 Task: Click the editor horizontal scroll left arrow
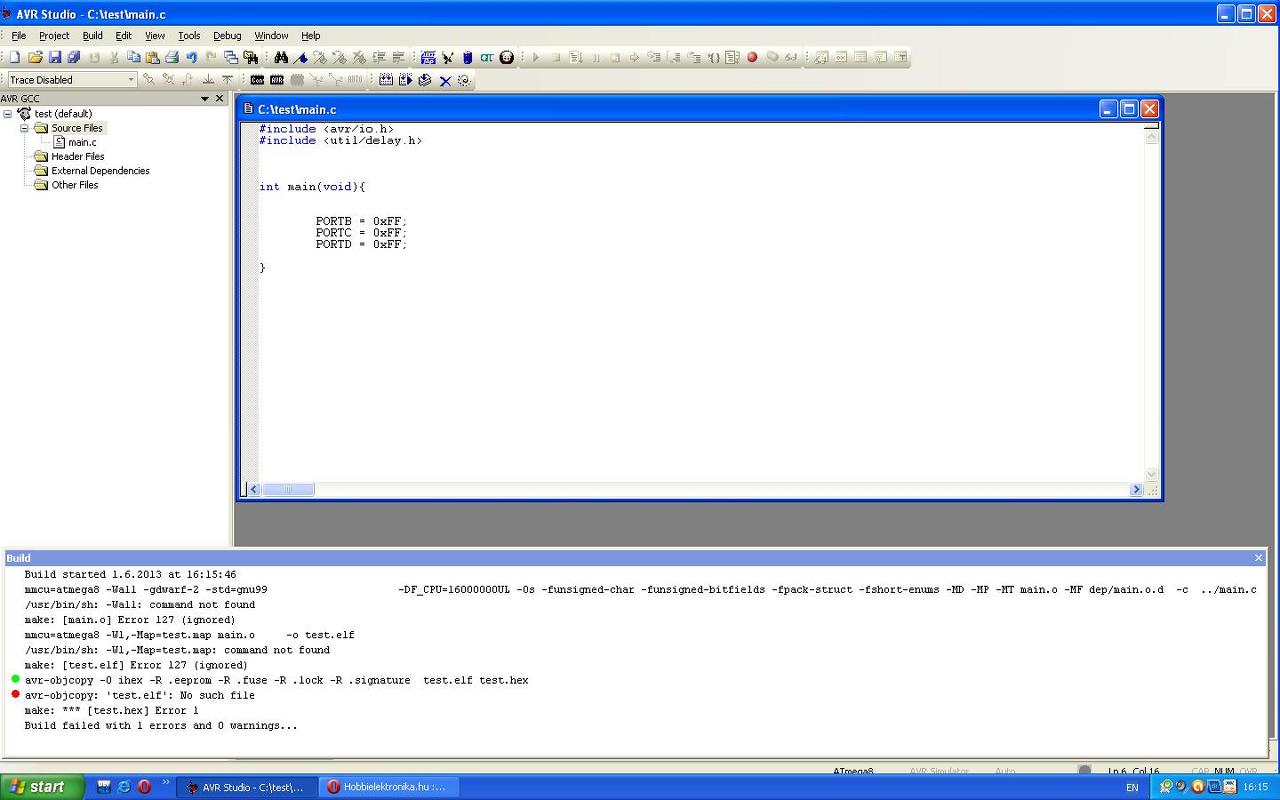(254, 490)
